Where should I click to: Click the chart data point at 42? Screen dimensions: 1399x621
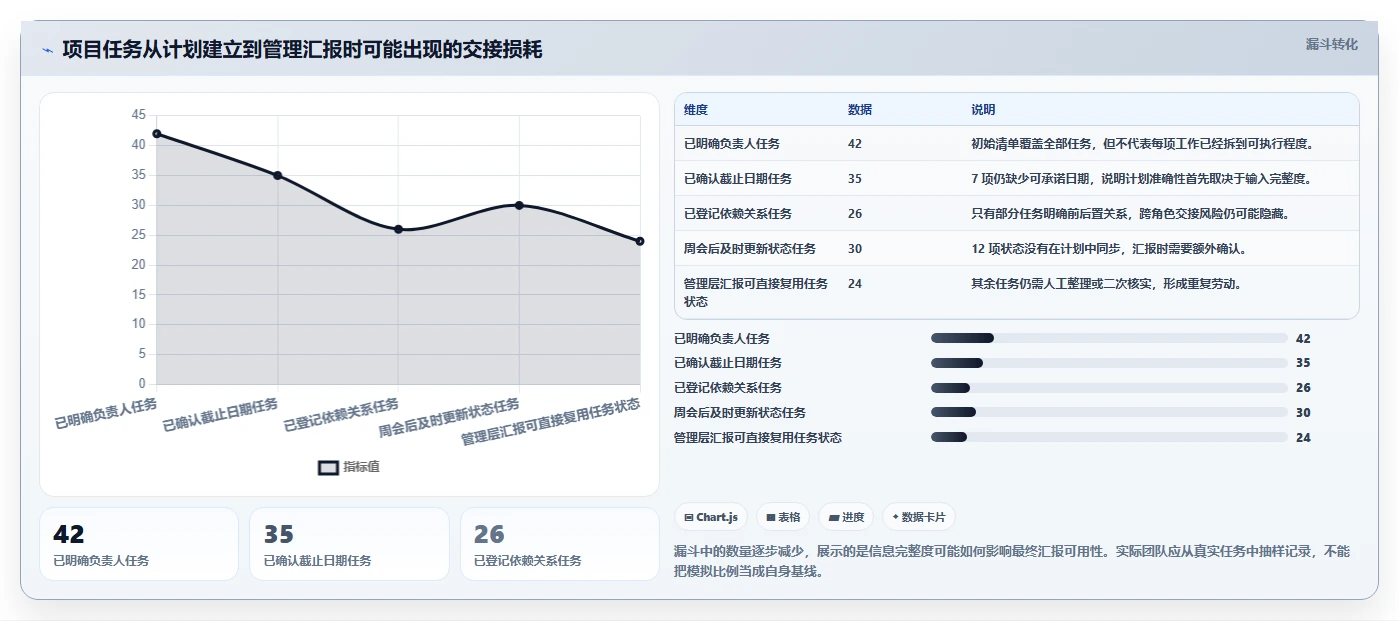point(157,134)
